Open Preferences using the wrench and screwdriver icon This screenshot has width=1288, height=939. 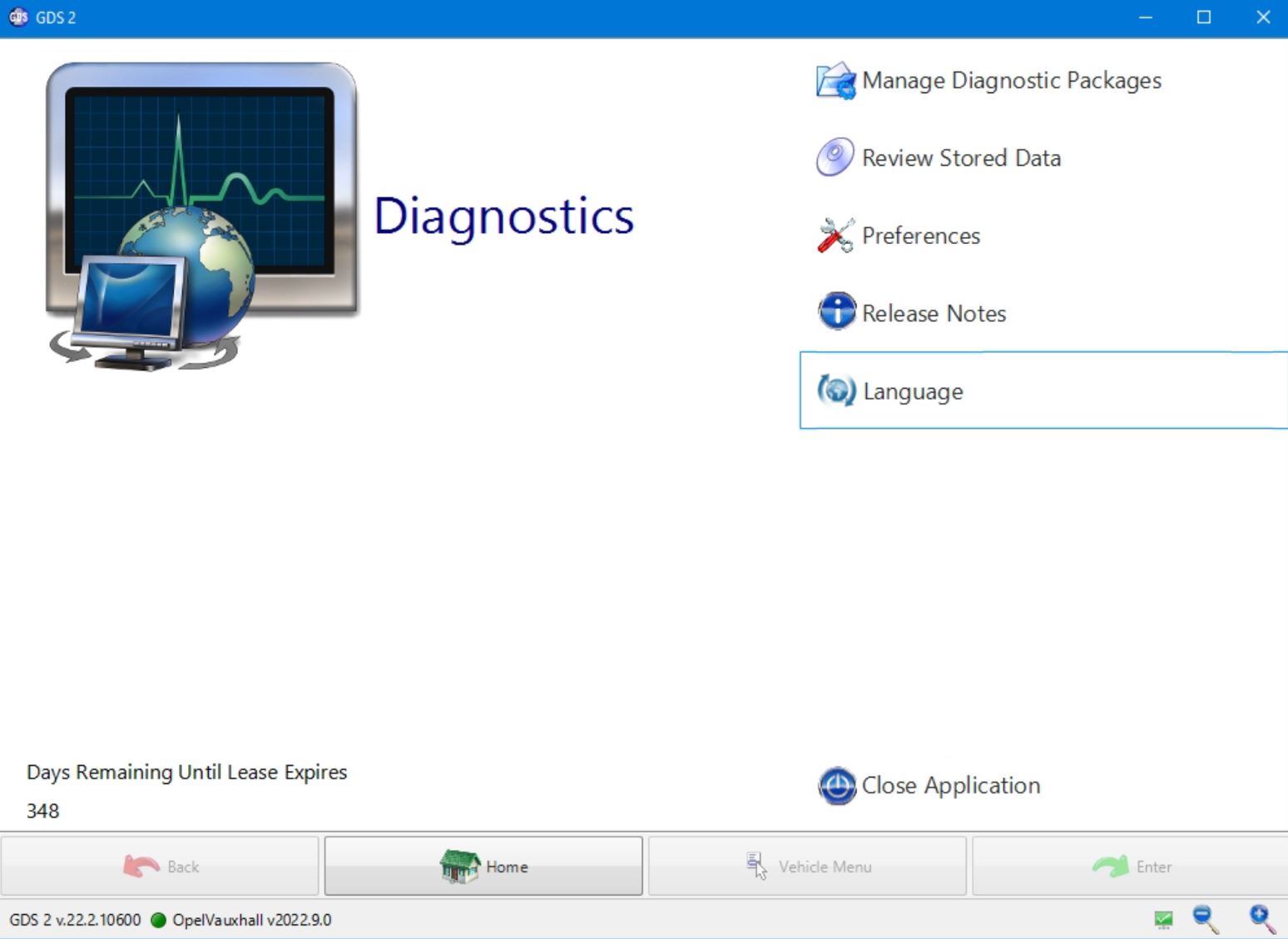pyautogui.click(x=835, y=236)
